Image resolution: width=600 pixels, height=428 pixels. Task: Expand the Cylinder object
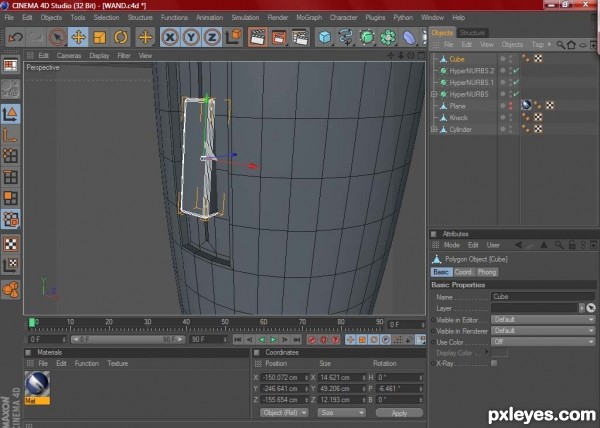click(434, 130)
